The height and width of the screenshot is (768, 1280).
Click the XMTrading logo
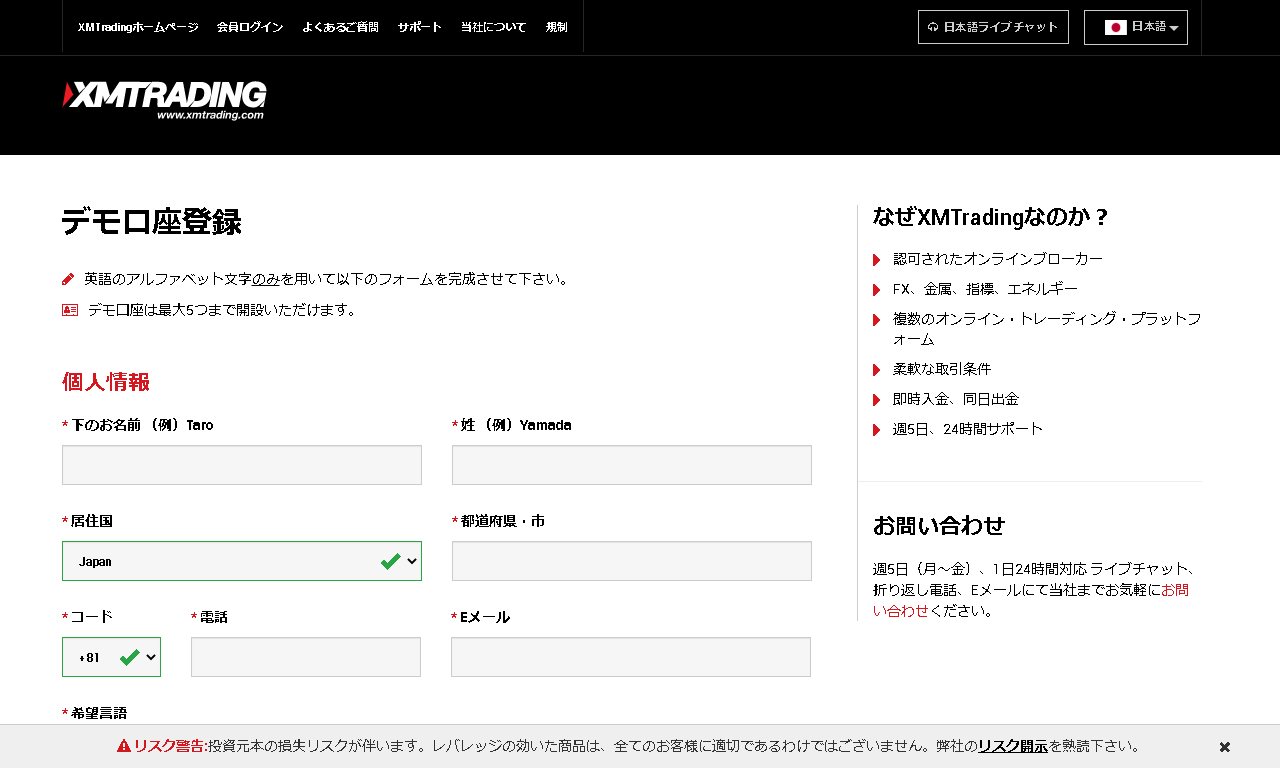pyautogui.click(x=165, y=101)
